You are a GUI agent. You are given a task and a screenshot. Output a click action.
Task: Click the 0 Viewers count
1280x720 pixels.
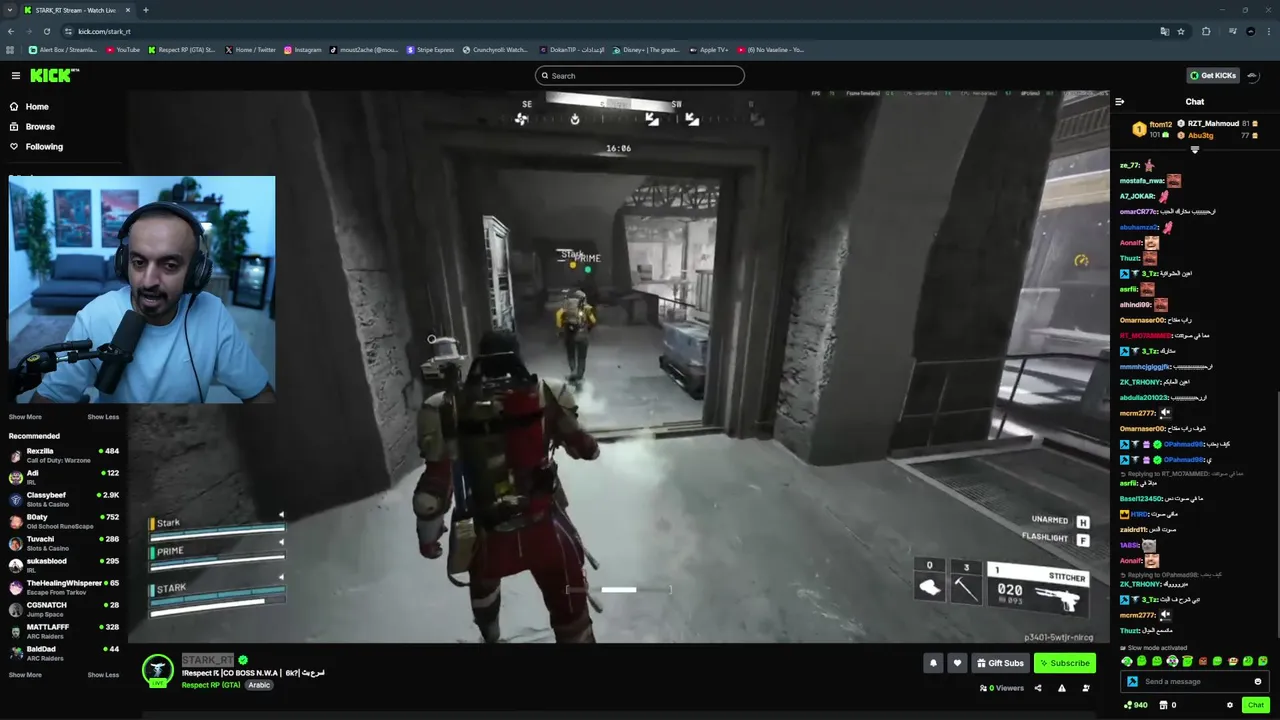click(1001, 688)
